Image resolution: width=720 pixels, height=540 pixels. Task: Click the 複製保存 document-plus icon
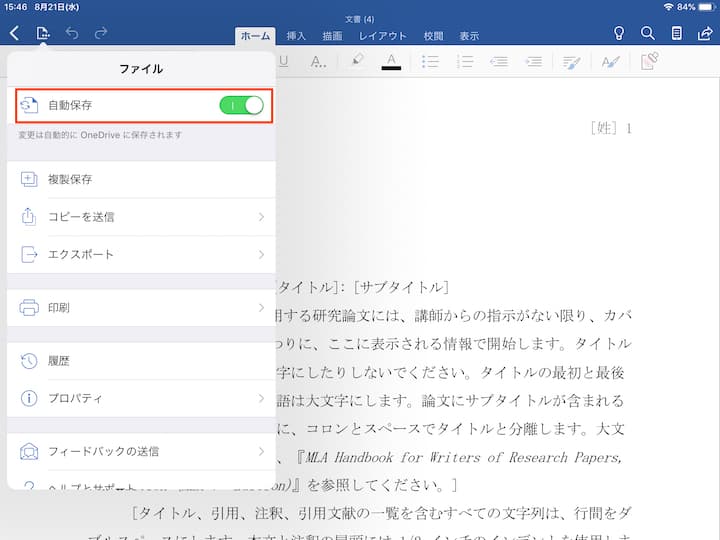(x=29, y=179)
